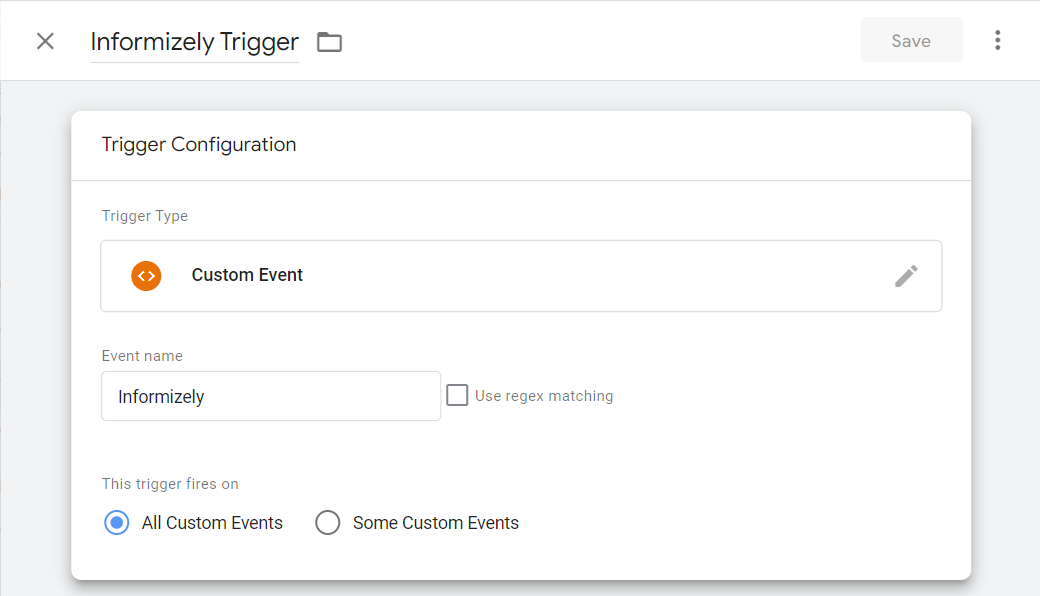Click the This trigger fires on label

[x=170, y=484]
